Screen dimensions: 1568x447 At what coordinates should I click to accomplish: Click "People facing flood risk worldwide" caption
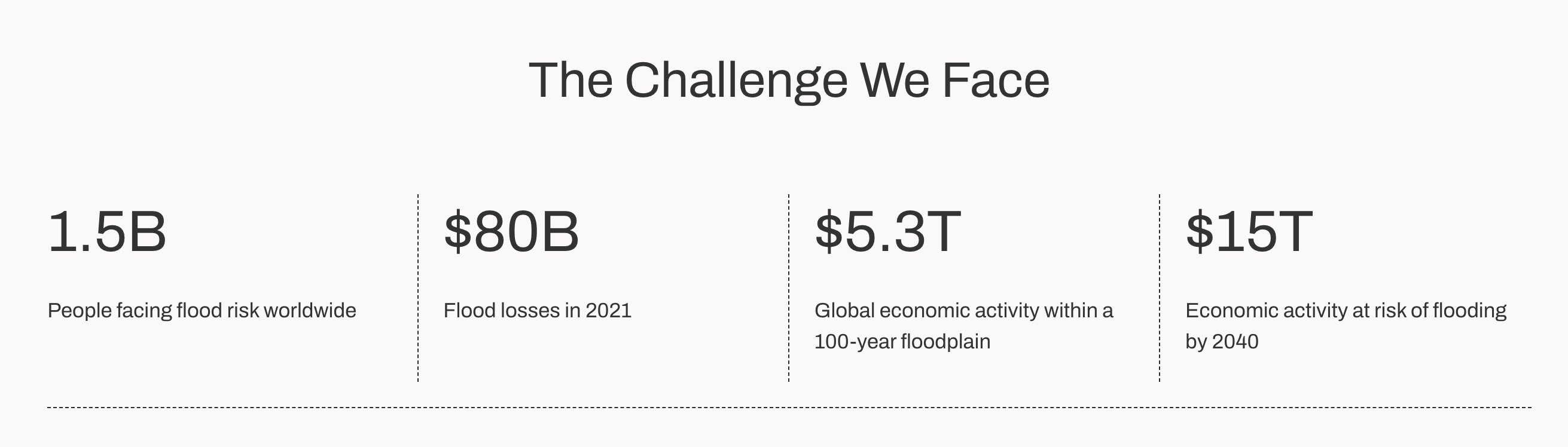202,311
